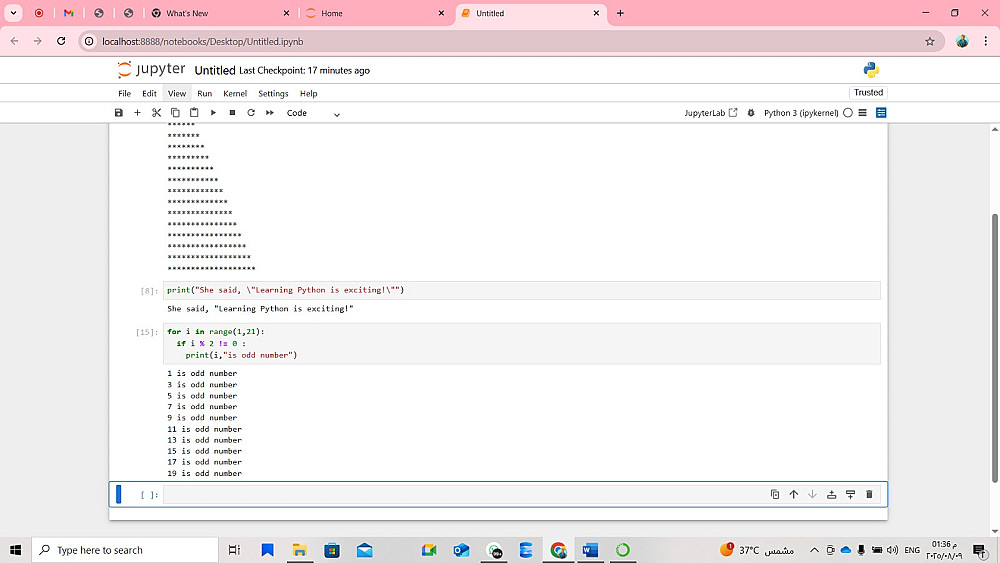The height and width of the screenshot is (563, 1000).
Task: Duplicate the active cell using its toolbar icon
Action: coord(775,494)
